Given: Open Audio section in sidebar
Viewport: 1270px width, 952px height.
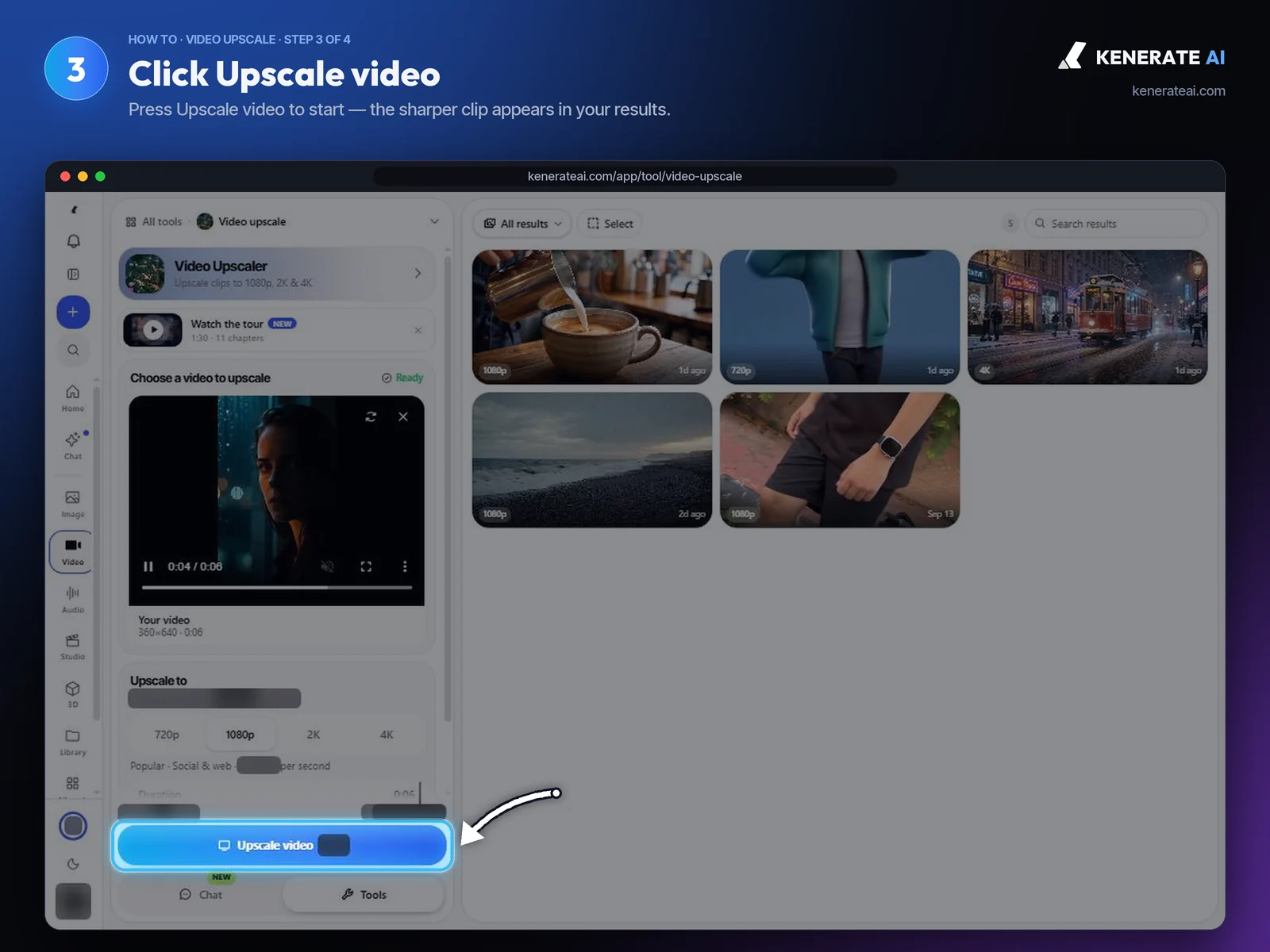Looking at the screenshot, I should click(x=73, y=600).
